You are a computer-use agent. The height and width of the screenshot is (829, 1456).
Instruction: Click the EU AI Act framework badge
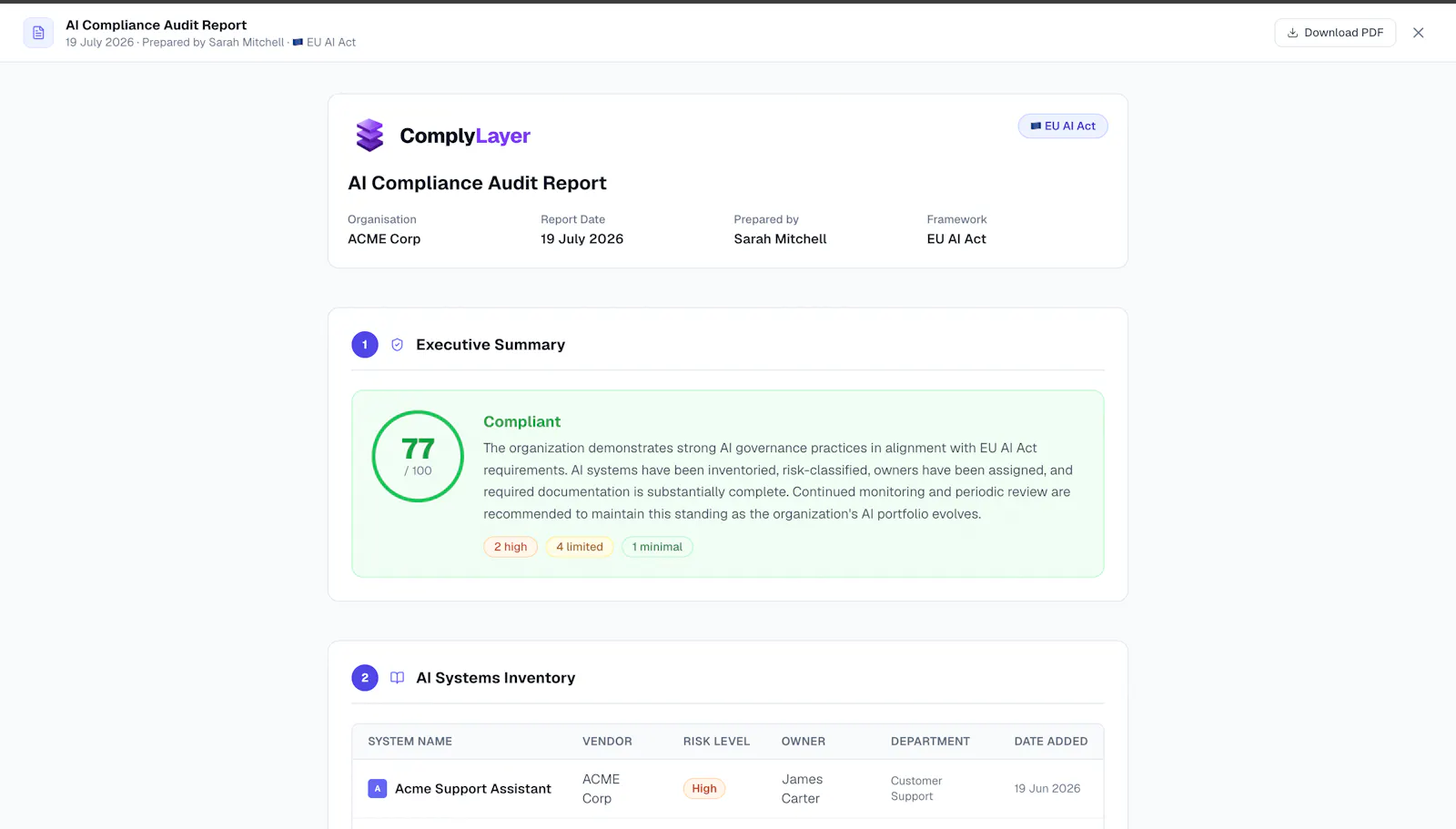click(1063, 126)
